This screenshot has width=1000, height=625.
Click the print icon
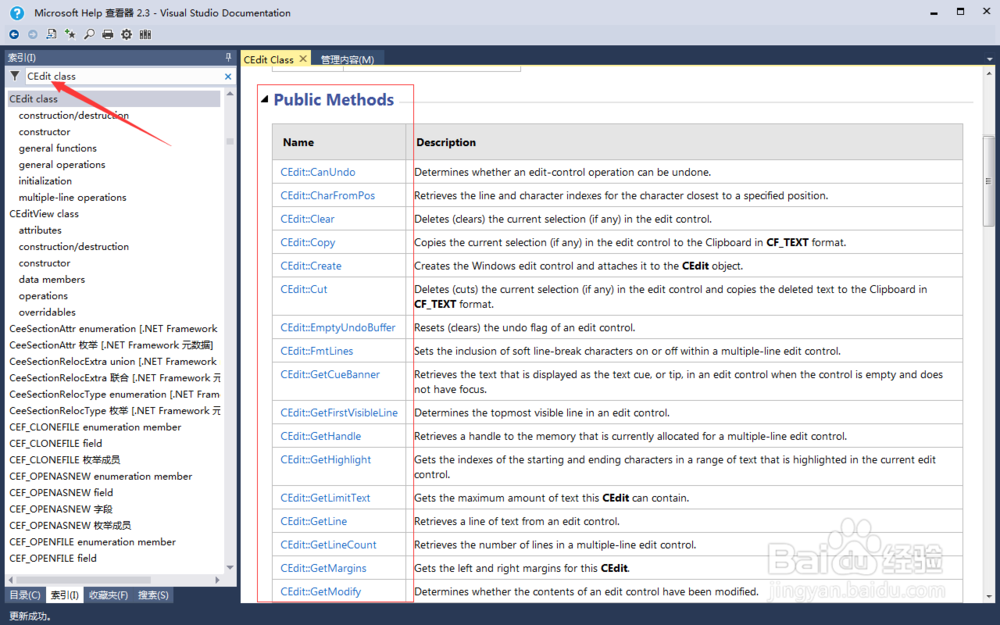pyautogui.click(x=108, y=34)
